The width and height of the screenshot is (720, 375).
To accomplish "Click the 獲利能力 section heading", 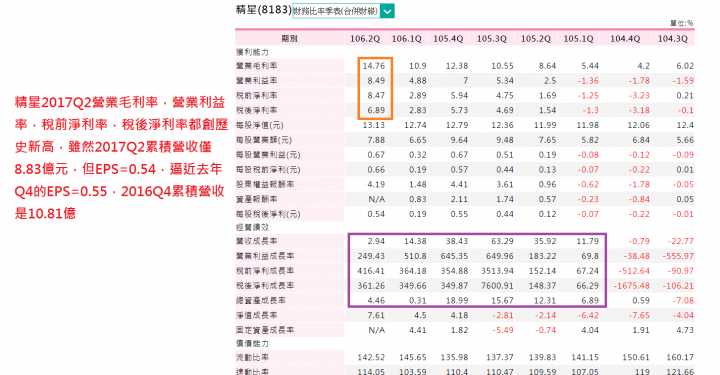I will click(x=252, y=52).
